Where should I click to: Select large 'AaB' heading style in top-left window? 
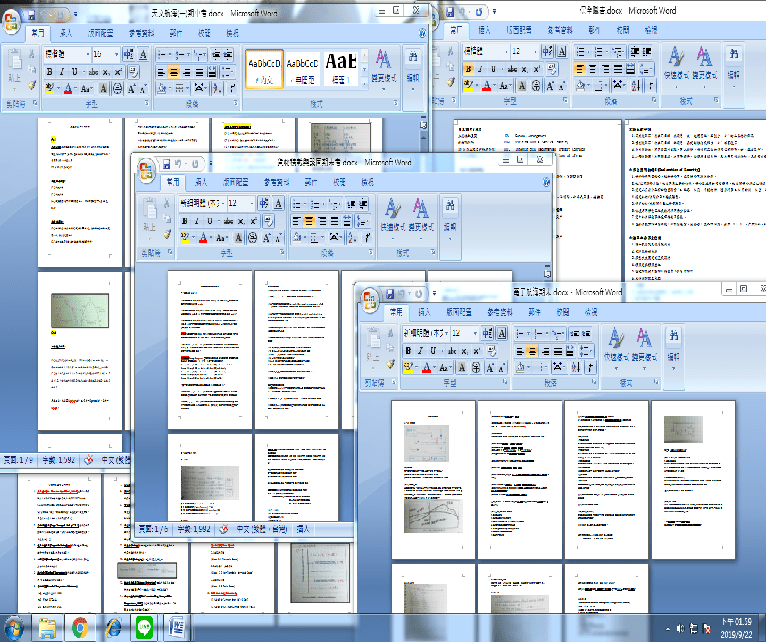click(340, 69)
